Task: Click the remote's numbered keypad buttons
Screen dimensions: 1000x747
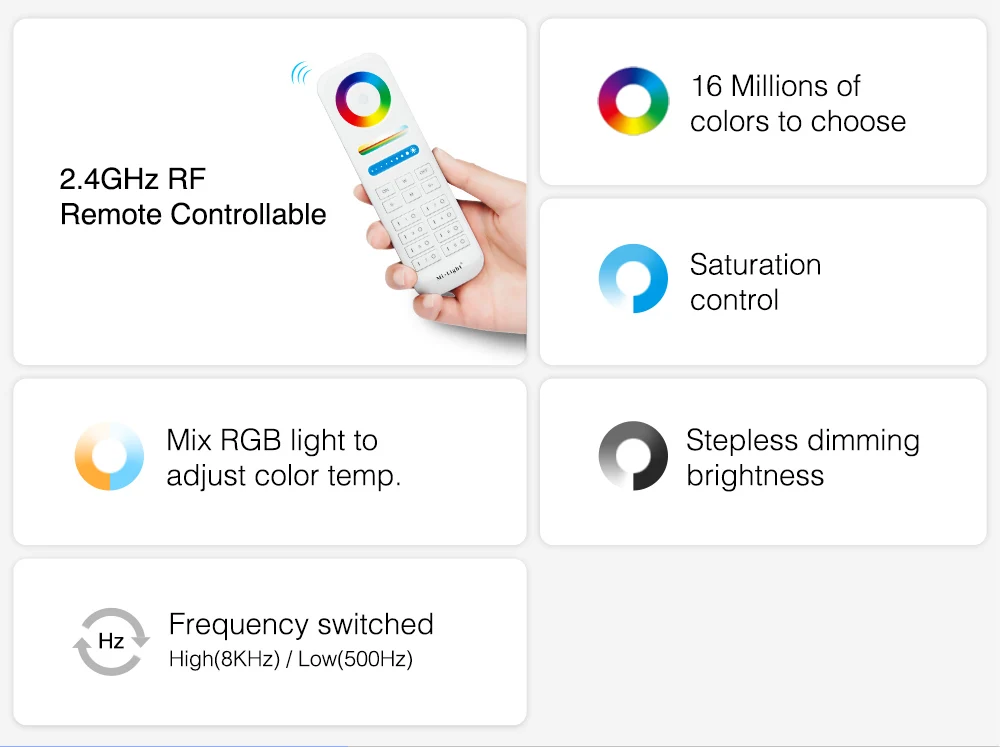Action: [x=423, y=216]
